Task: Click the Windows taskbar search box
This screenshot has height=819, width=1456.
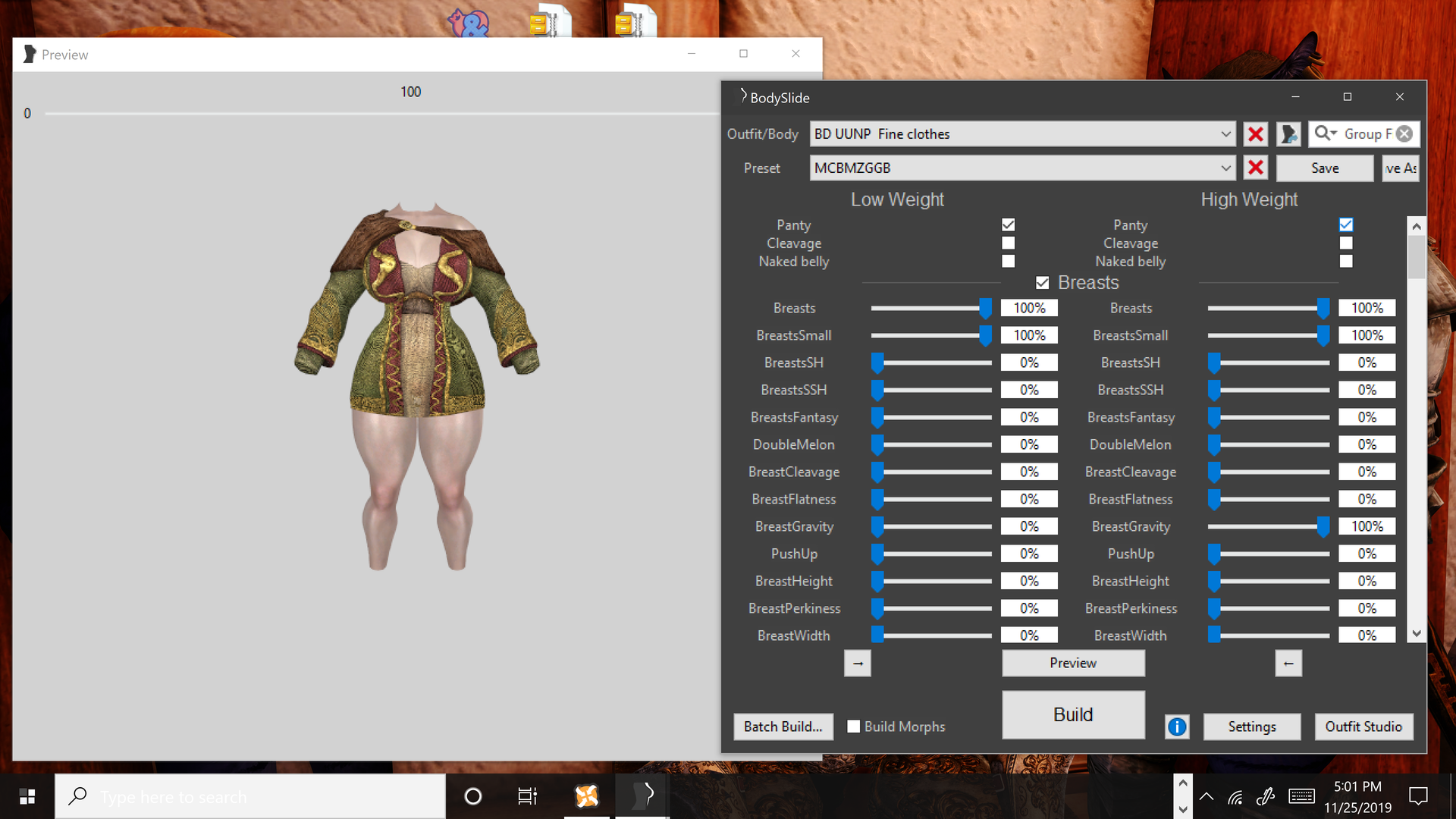Action: point(250,796)
